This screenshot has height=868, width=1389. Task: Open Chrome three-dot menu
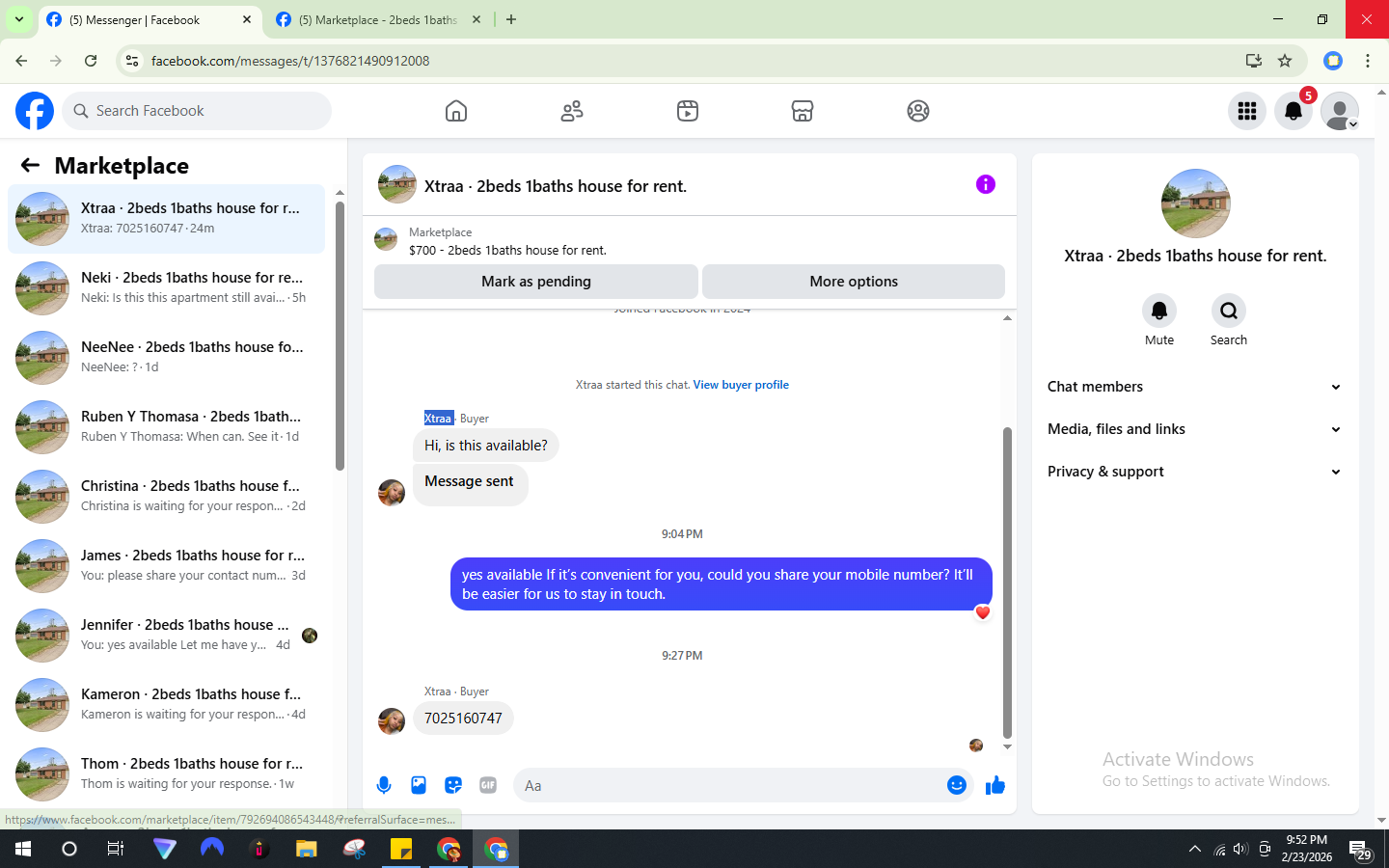point(1368,61)
